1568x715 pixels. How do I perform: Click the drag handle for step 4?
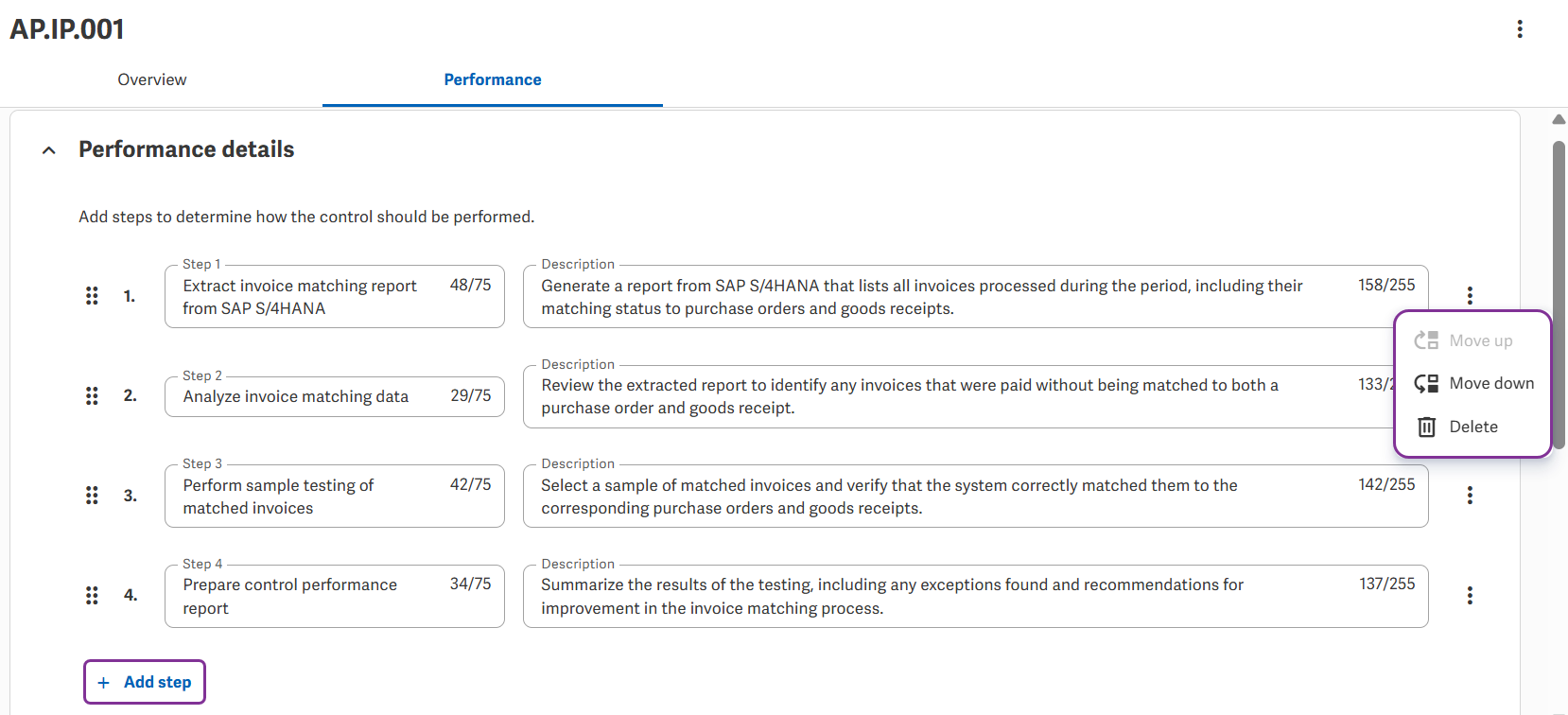tap(92, 595)
